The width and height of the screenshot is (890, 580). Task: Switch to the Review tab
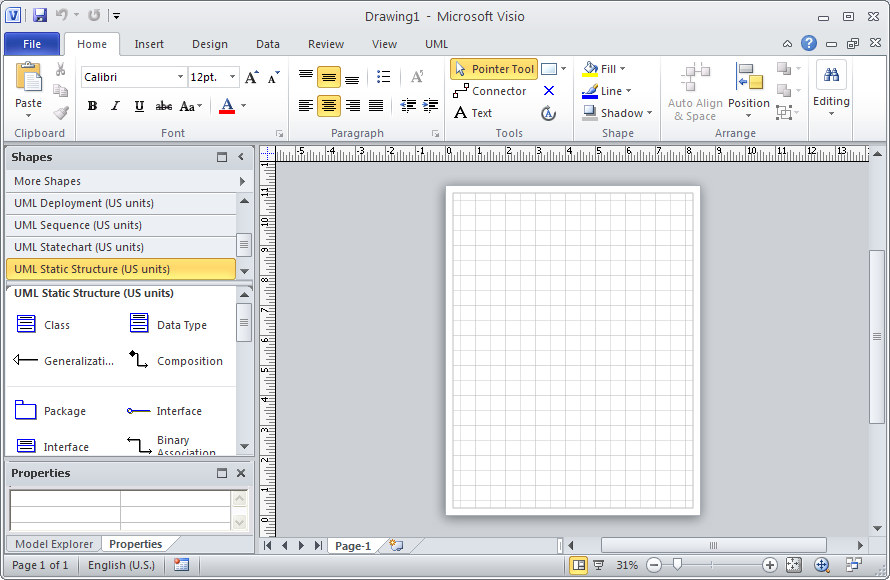(326, 44)
